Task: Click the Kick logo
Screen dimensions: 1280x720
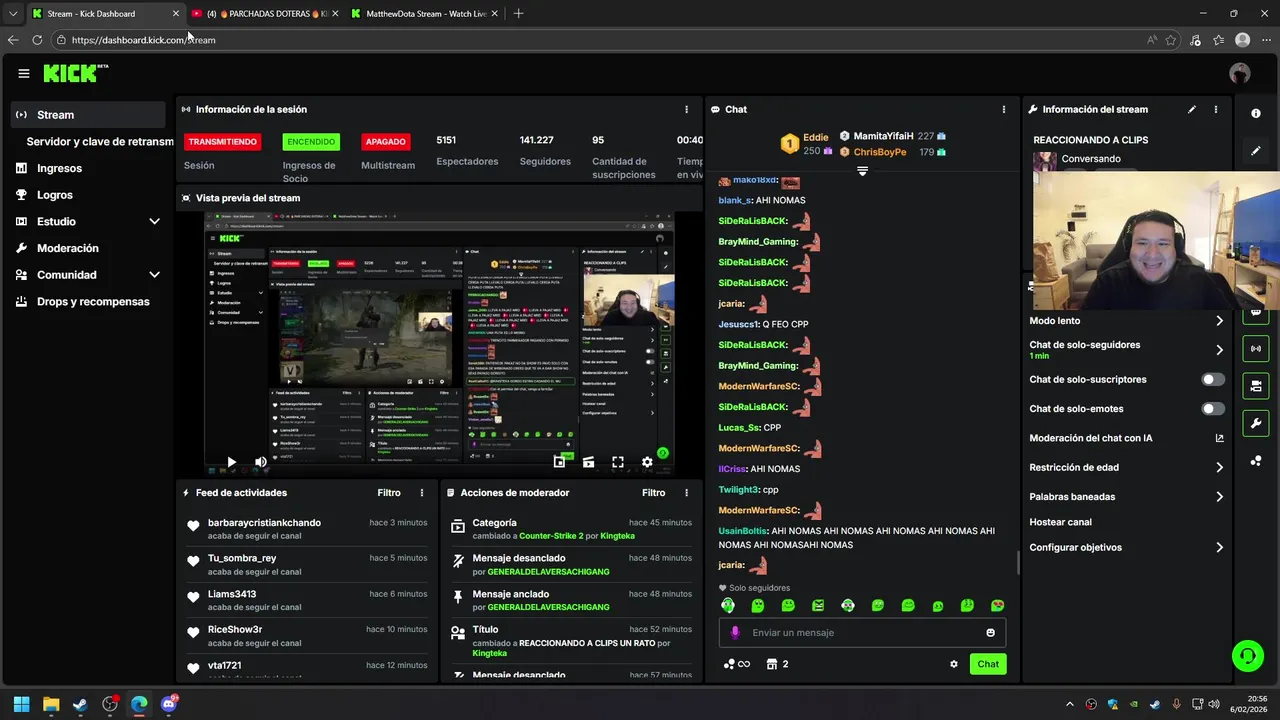Action: point(75,73)
